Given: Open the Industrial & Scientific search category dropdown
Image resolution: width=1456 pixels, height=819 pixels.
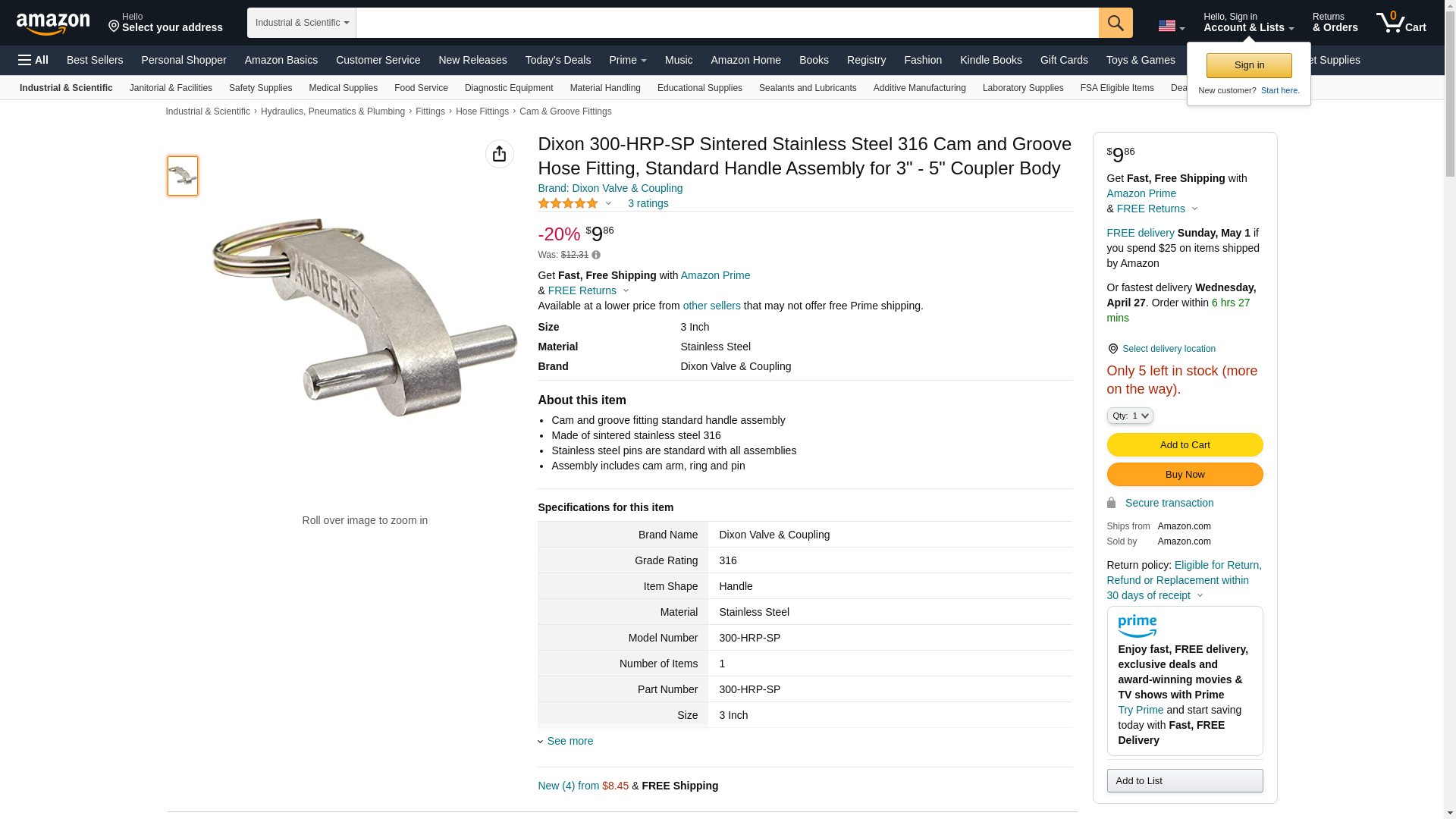Looking at the screenshot, I should point(302,23).
